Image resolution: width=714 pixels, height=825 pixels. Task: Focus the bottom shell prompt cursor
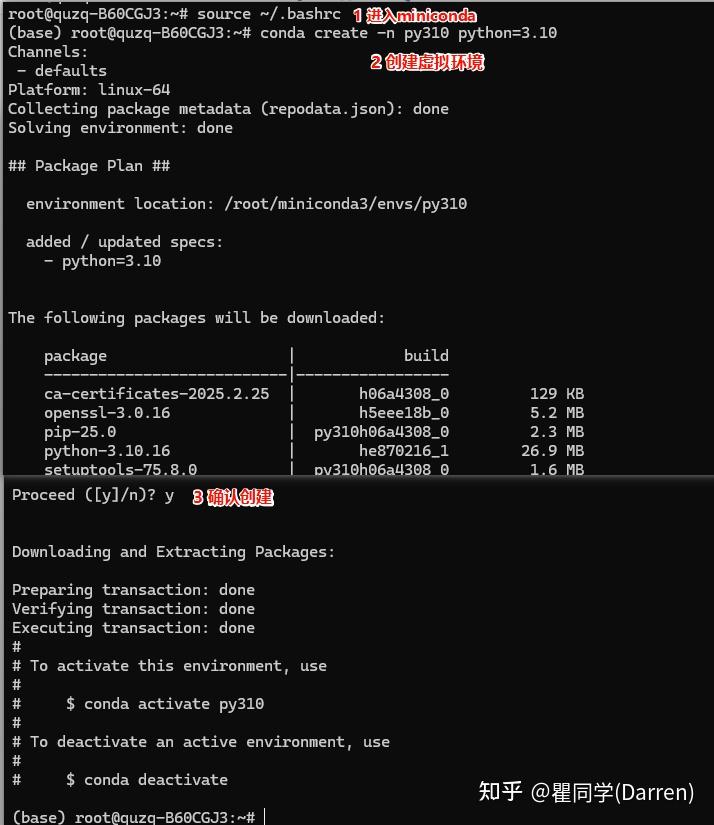pyautogui.click(x=264, y=817)
